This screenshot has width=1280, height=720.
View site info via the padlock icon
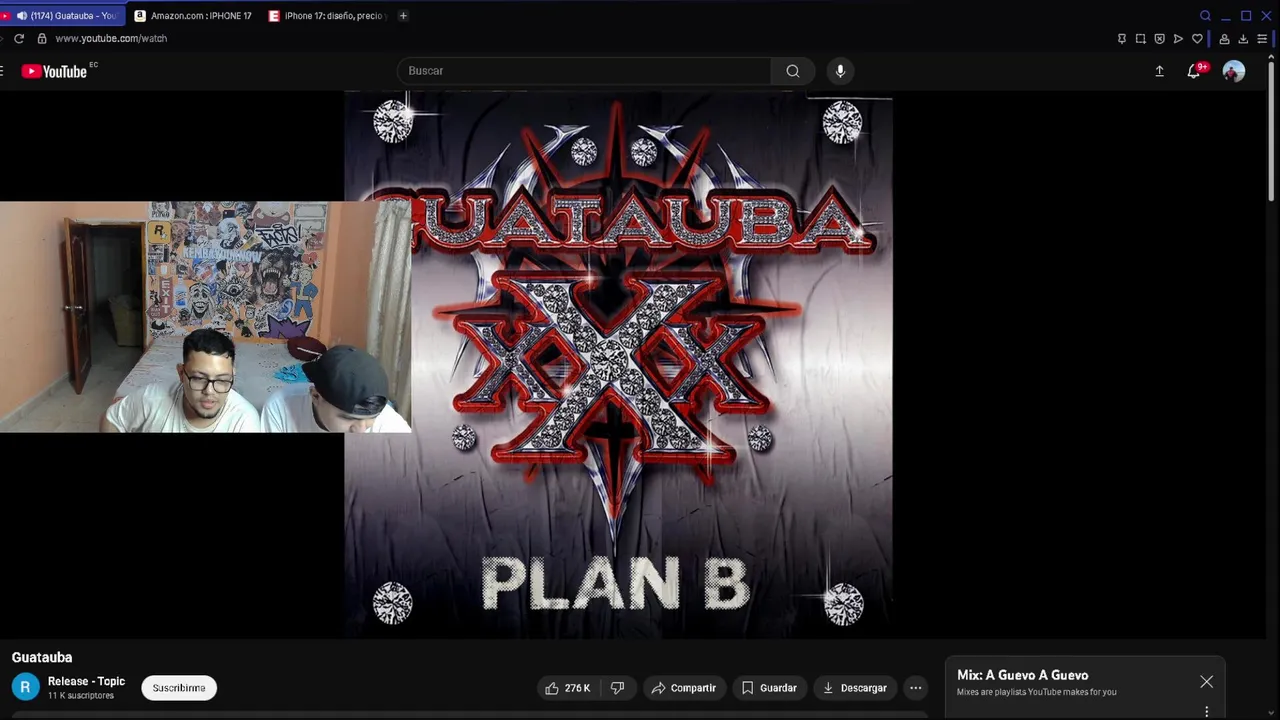click(x=42, y=38)
